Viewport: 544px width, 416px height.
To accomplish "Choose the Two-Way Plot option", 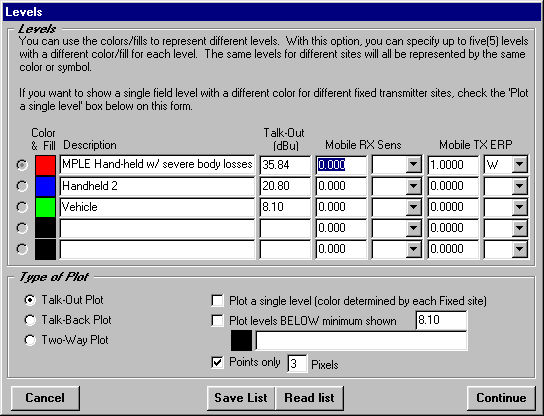I will (x=30, y=340).
